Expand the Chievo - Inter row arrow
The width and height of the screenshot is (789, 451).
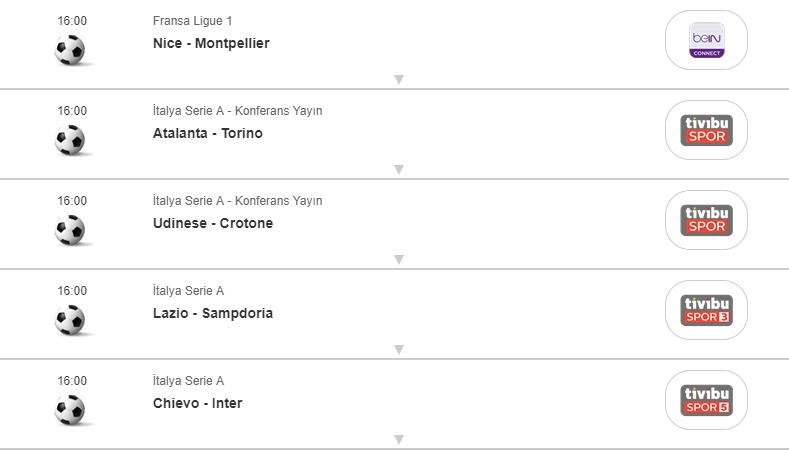point(398,439)
